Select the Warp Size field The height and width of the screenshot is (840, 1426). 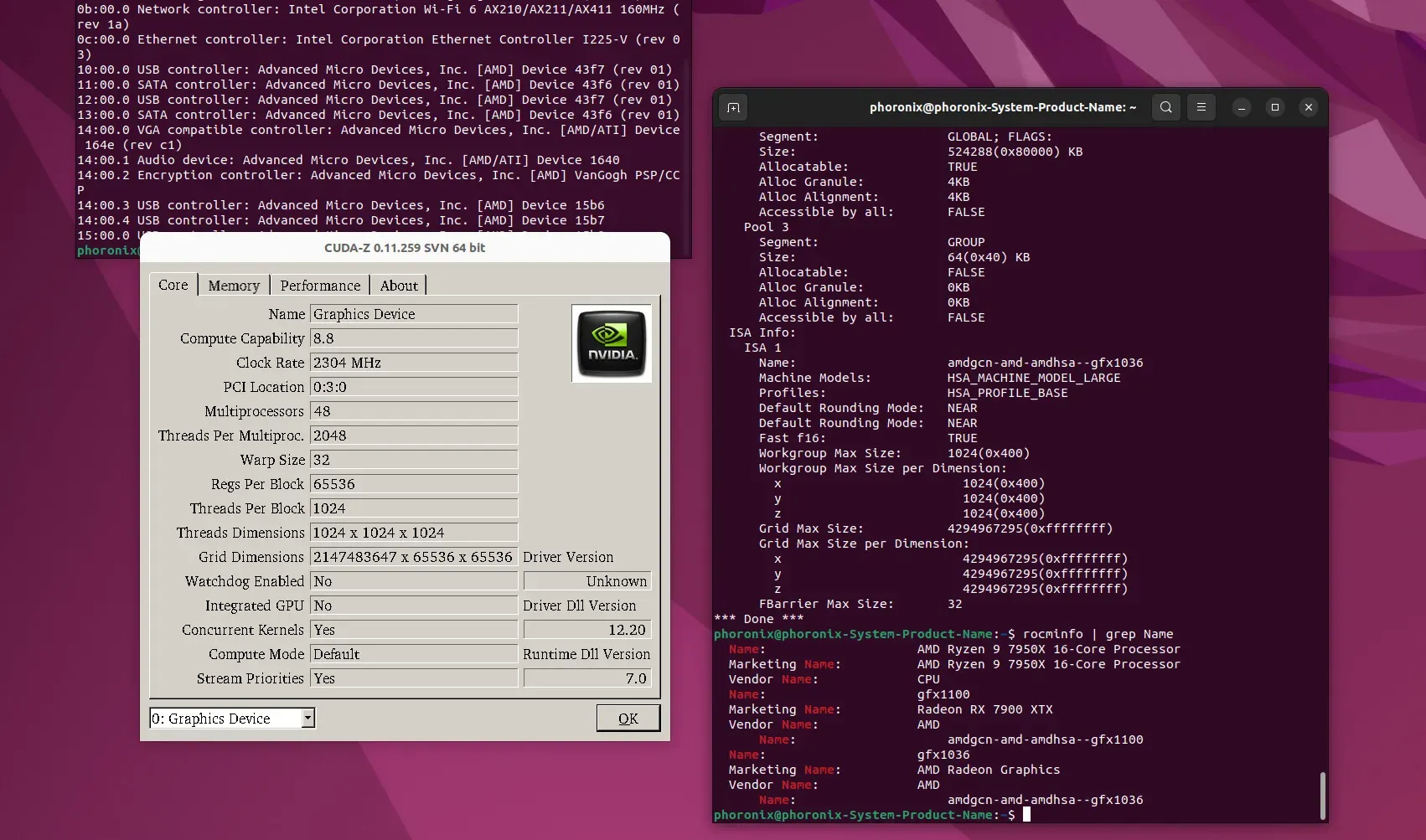pyautogui.click(x=414, y=459)
